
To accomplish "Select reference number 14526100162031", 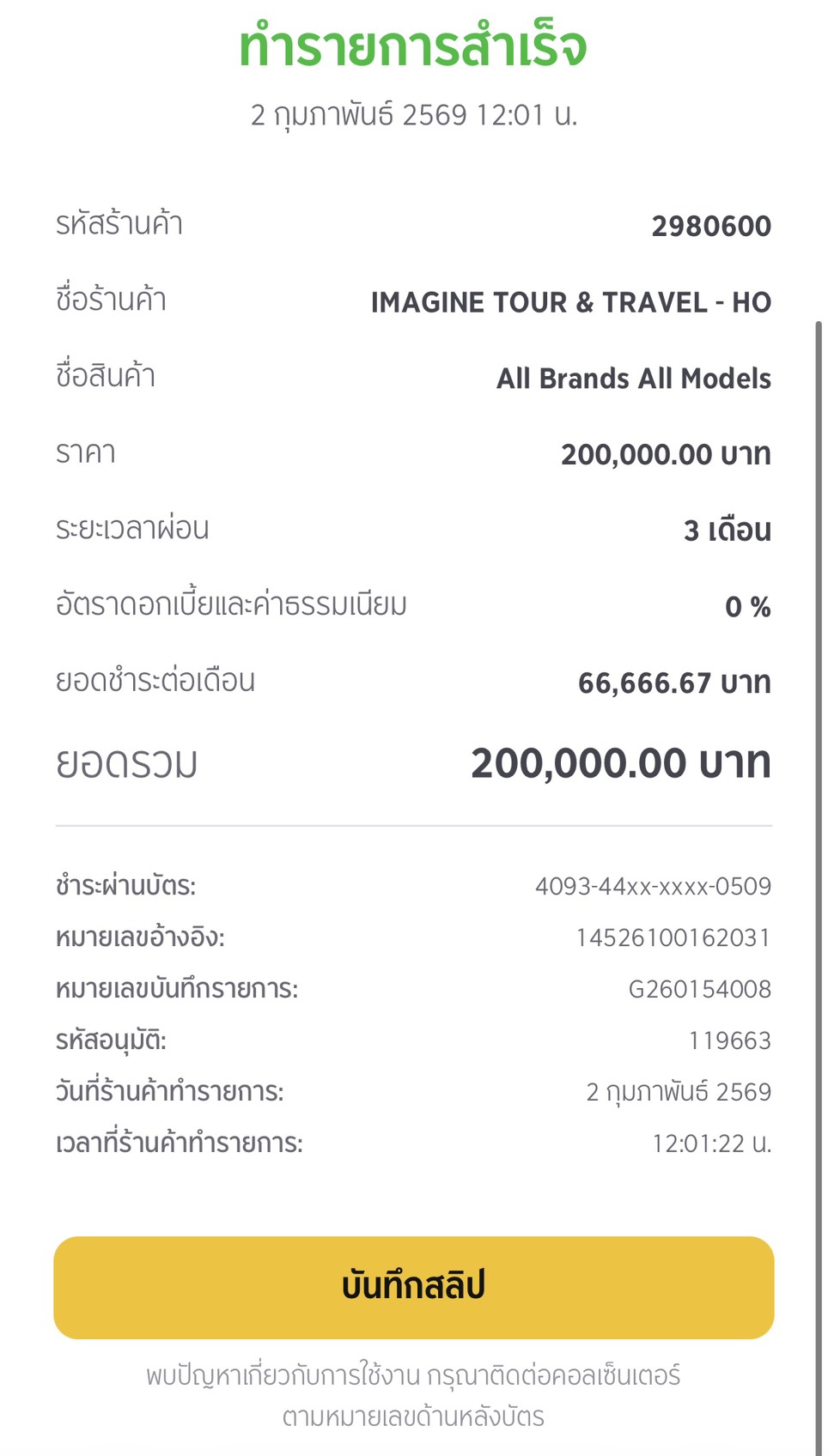I will point(673,937).
